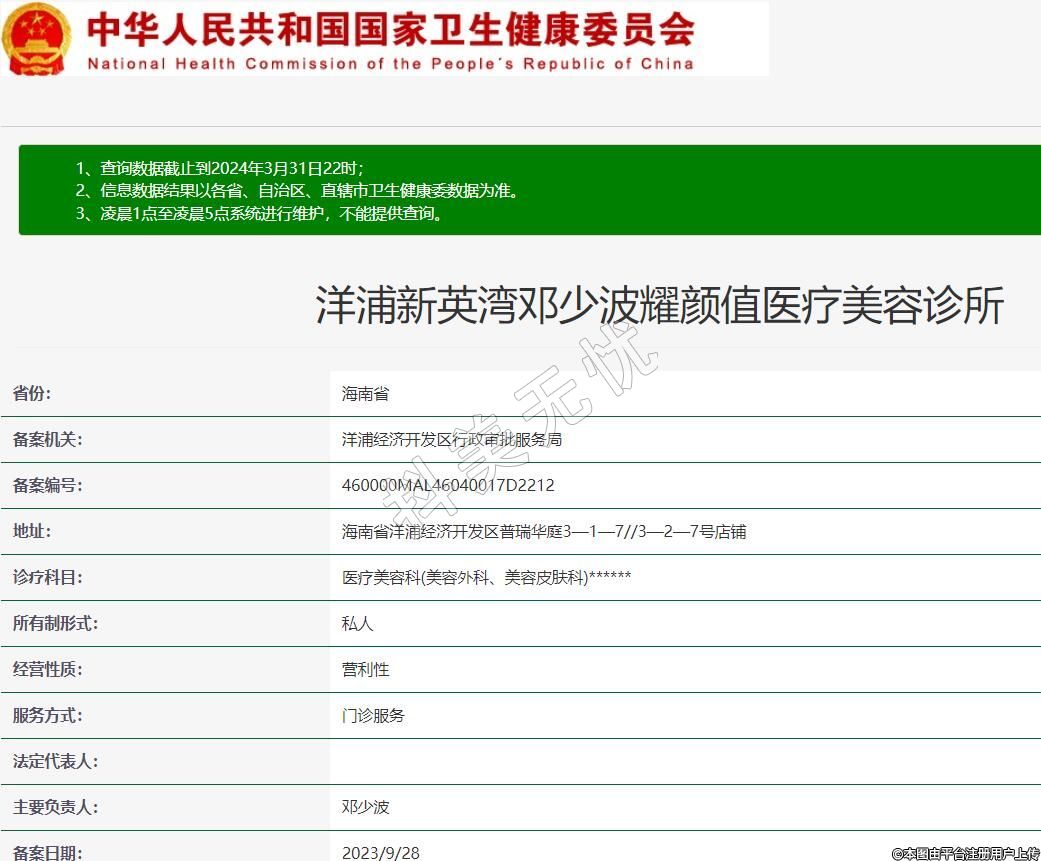Viewport: 1041px width, 861px height.
Task: Click the 营利性 business nature value
Action: pos(365,670)
